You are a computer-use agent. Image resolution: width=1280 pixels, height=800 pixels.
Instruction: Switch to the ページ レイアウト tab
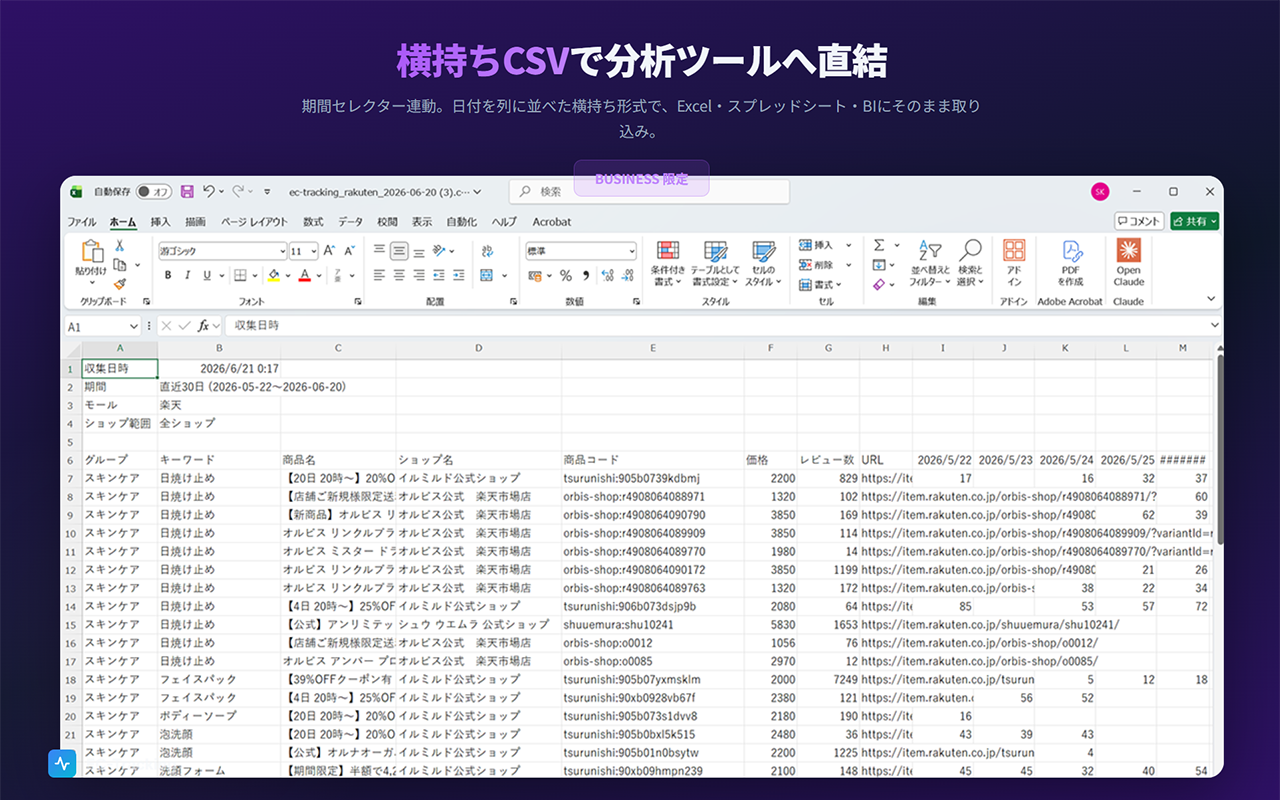[254, 222]
